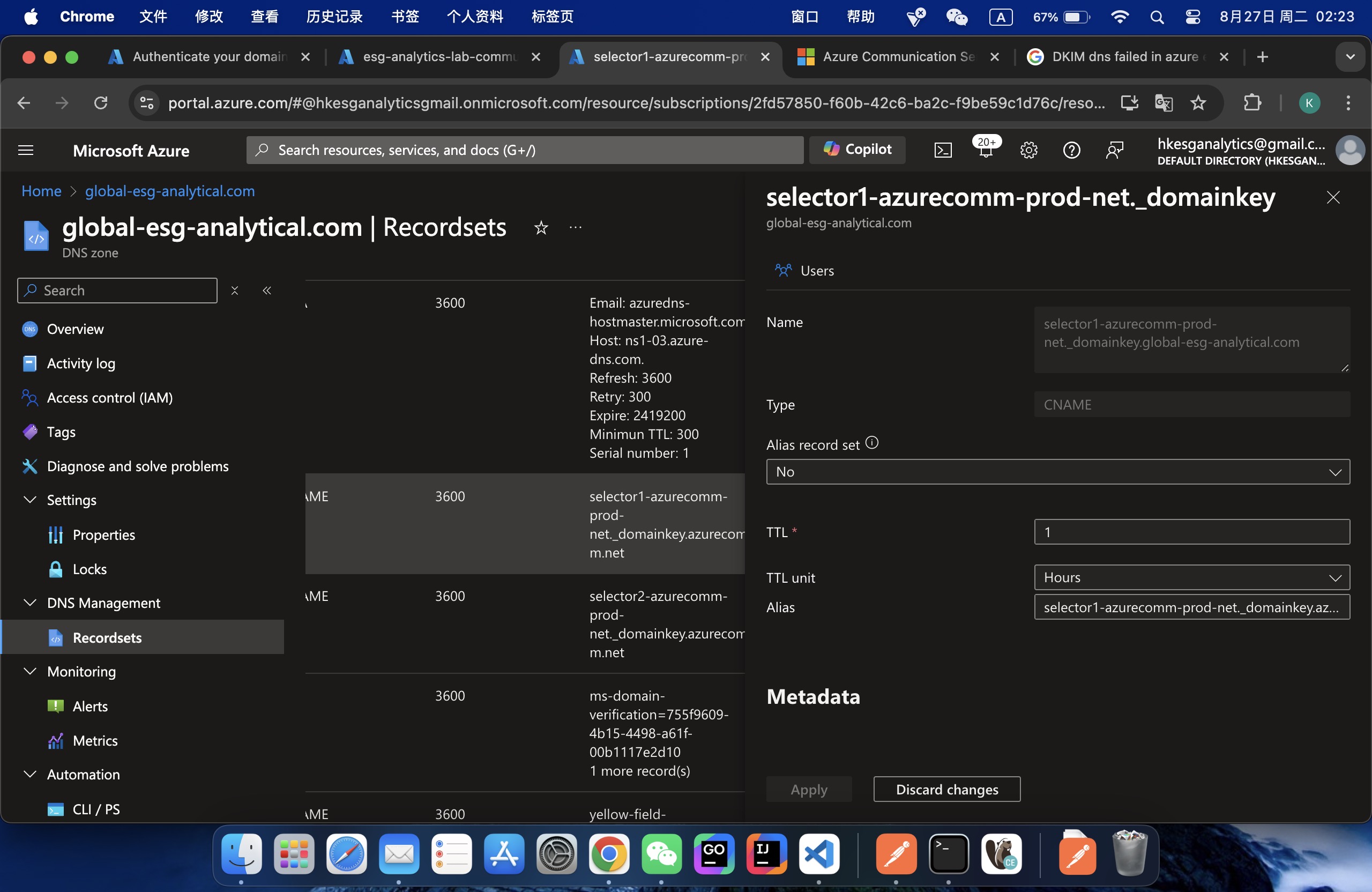Open the Chrome tab search dropdown arrow
This screenshot has width=1372, height=892.
pos(1349,56)
